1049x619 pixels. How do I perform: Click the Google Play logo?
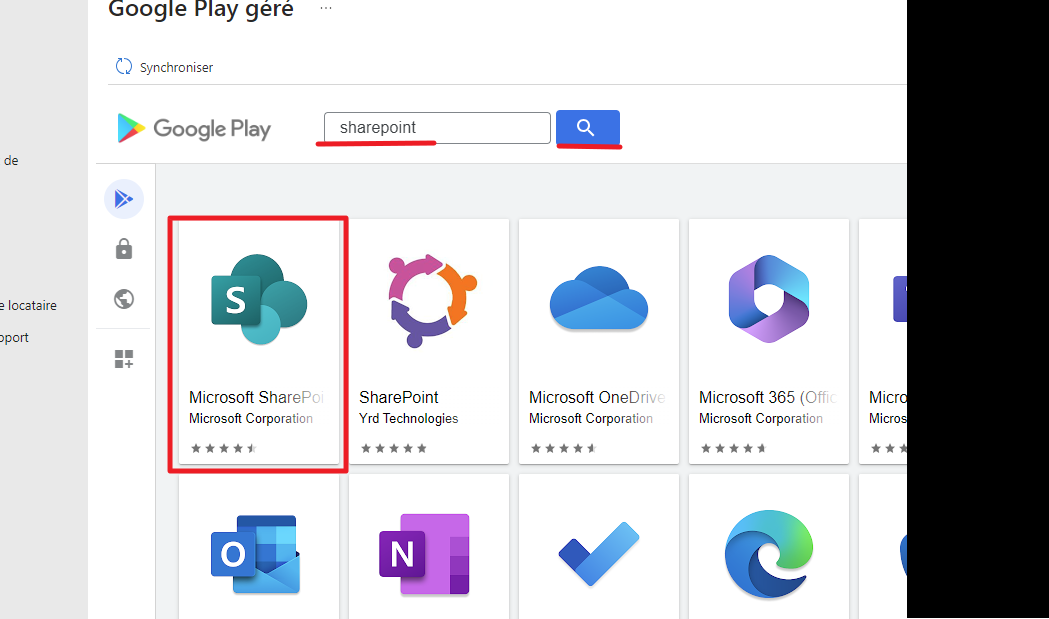(194, 128)
